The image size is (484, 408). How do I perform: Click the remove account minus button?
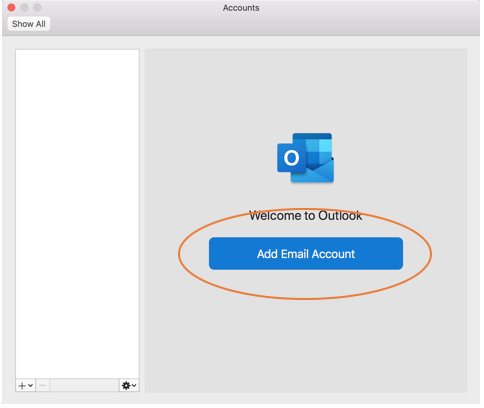click(43, 386)
